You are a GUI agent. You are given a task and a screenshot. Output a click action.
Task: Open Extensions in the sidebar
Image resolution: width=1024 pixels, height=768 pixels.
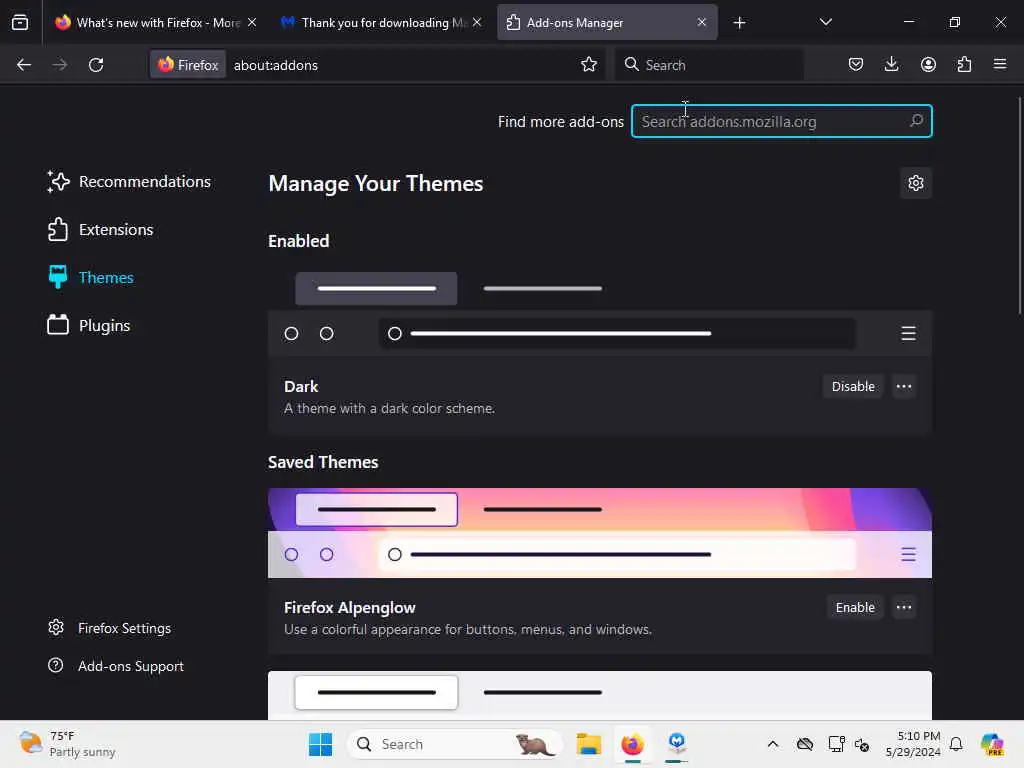pyautogui.click(x=101, y=230)
